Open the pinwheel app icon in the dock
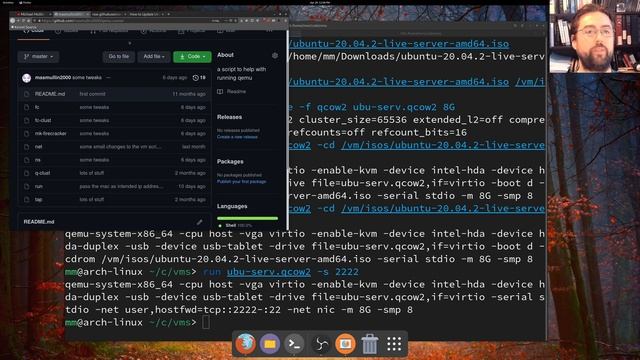This screenshot has width=640, height=360. tap(320, 344)
